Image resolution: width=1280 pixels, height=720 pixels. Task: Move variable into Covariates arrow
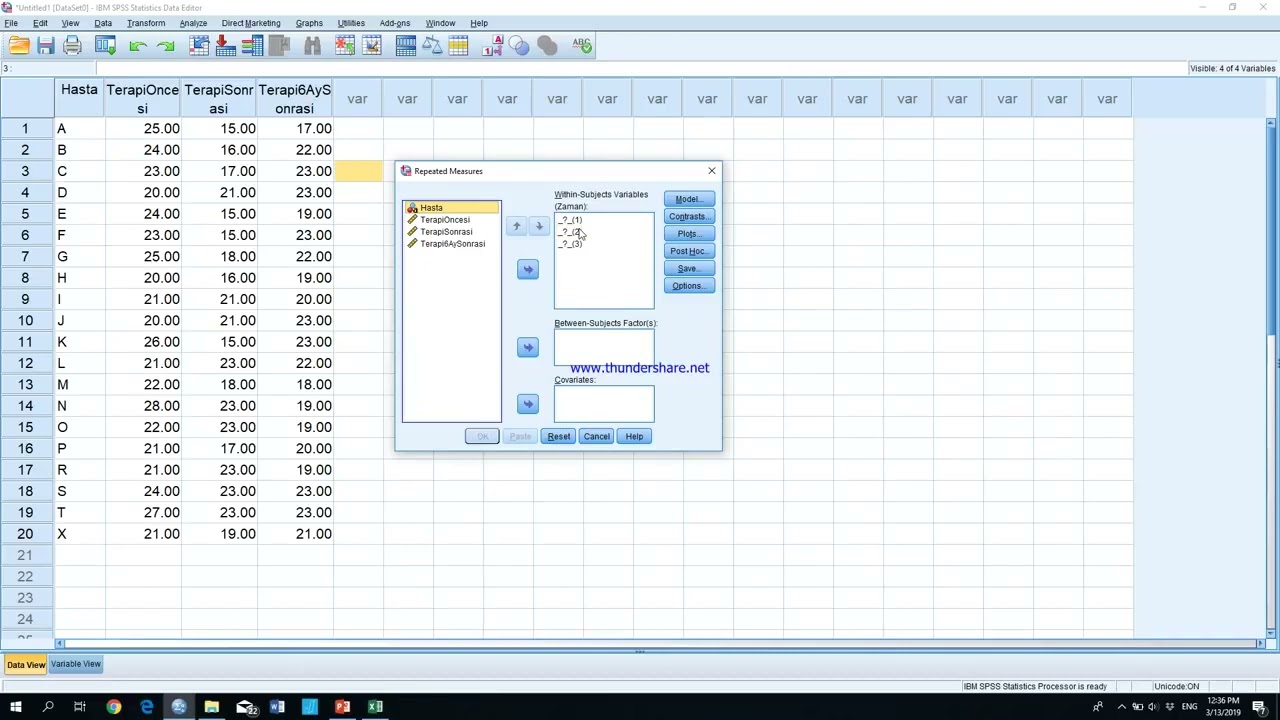pos(528,404)
